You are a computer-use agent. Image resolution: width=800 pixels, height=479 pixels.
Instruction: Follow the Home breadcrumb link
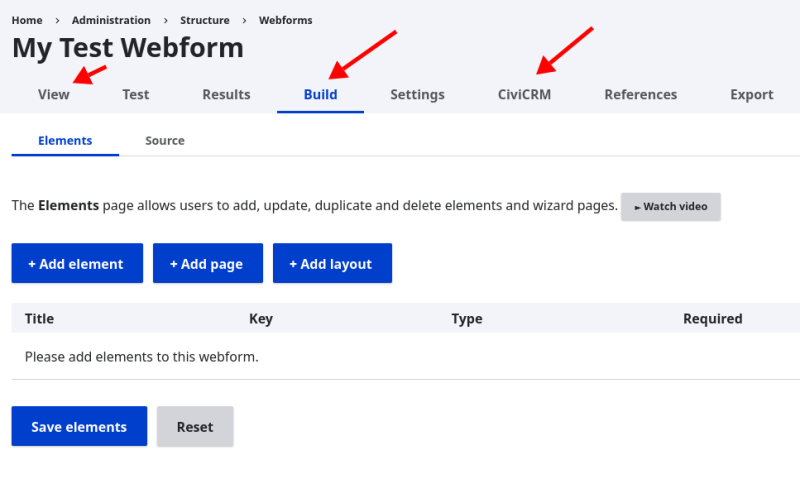point(27,20)
